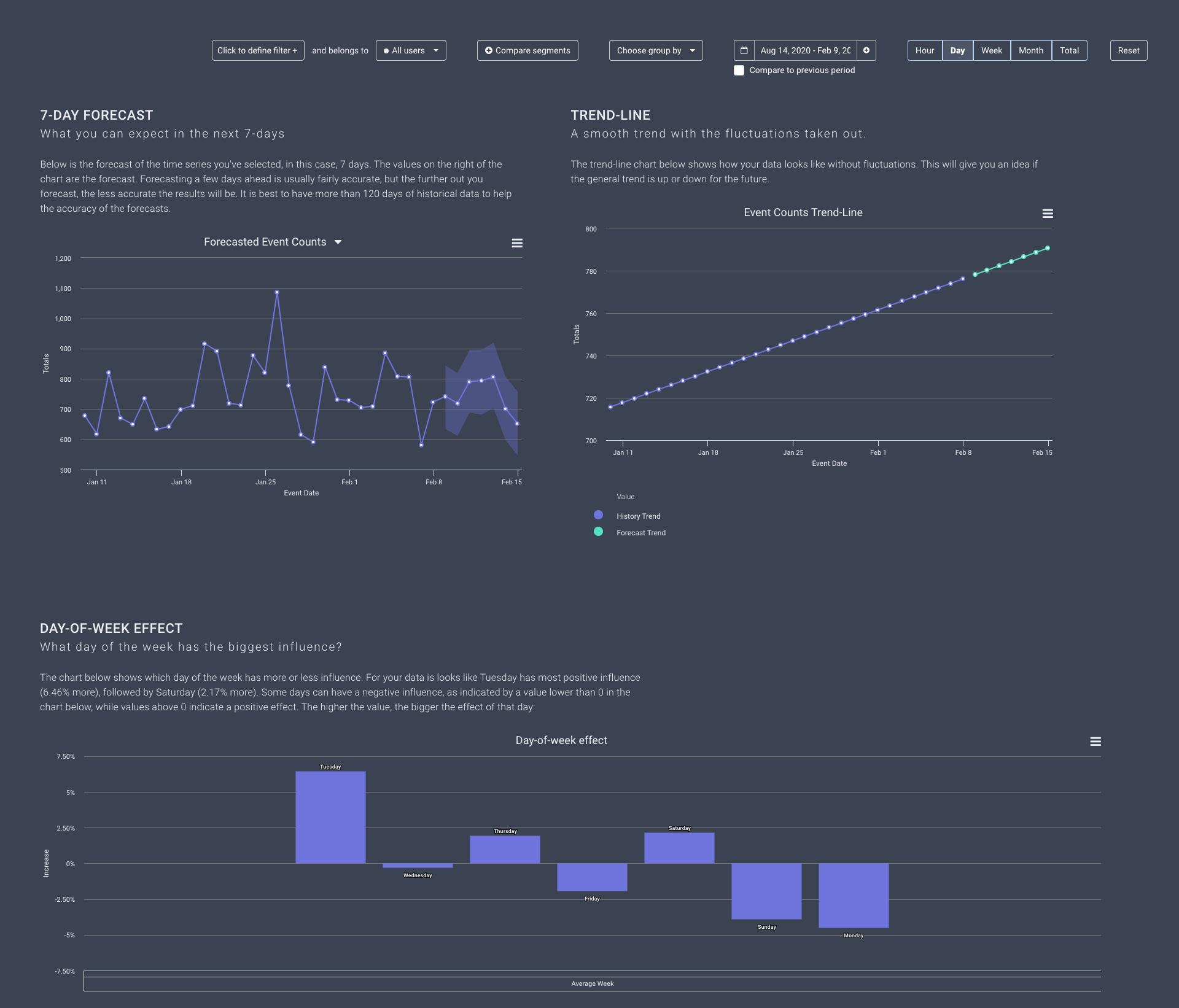1179x1008 pixels.
Task: Open the Forecasted Event Counts title dropdown
Action: click(x=265, y=242)
